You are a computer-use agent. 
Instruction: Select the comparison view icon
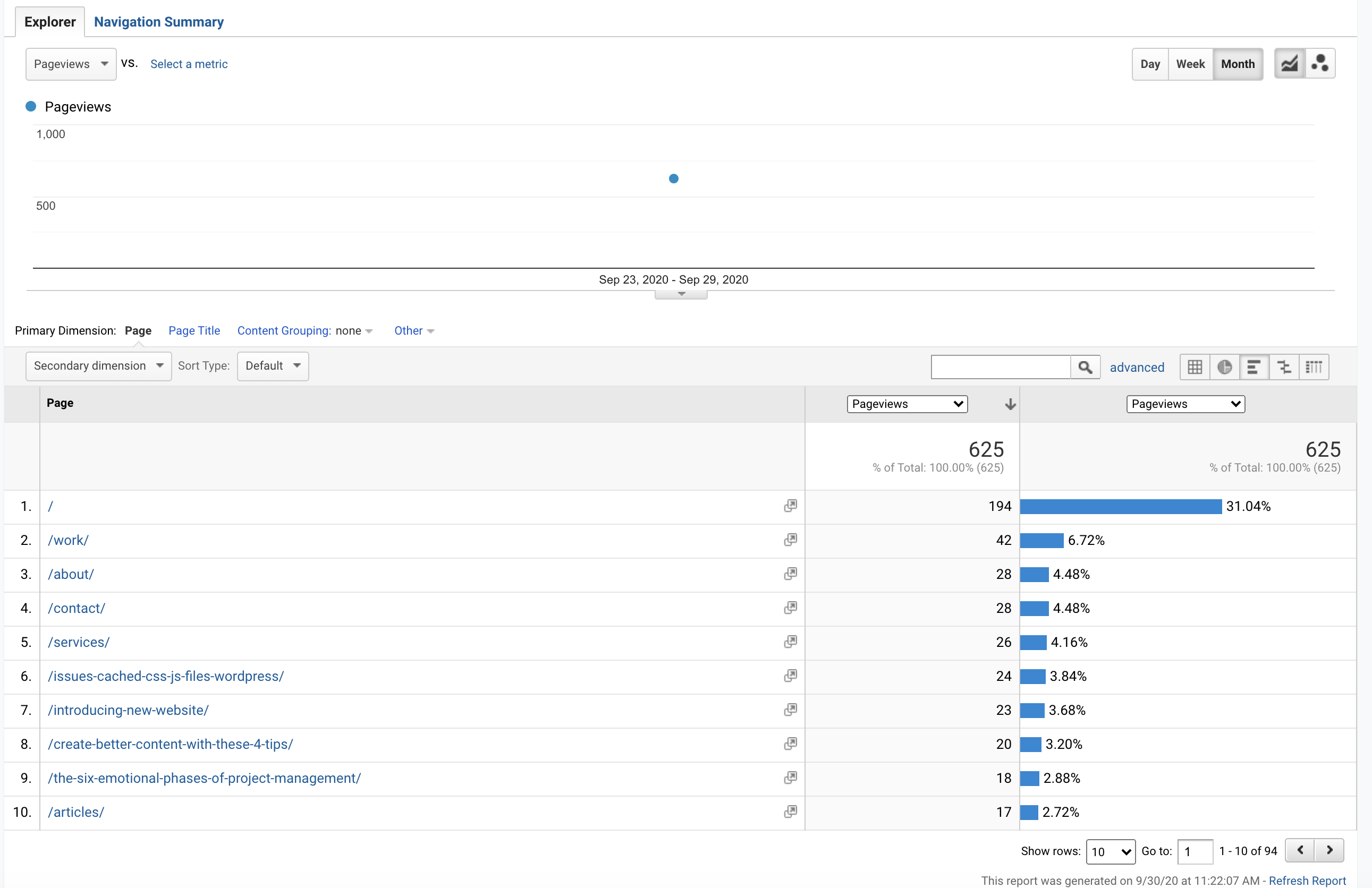pos(1284,367)
